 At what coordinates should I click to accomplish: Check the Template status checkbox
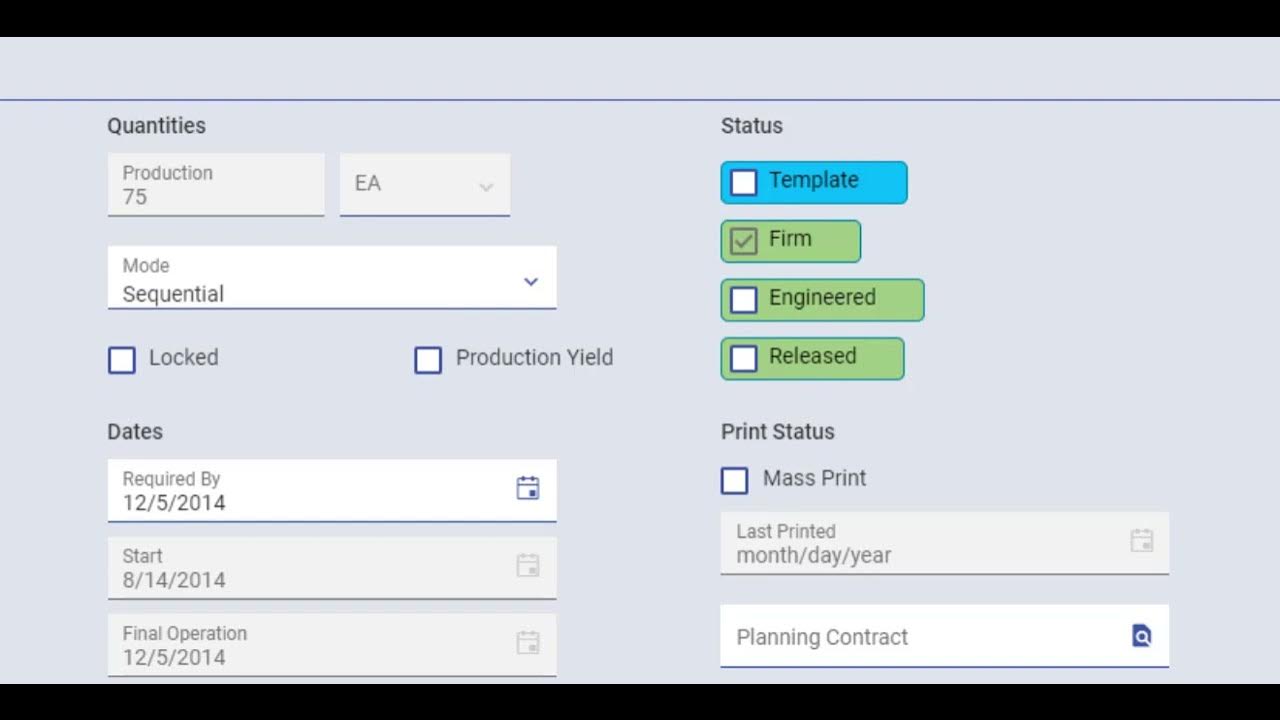tap(744, 183)
